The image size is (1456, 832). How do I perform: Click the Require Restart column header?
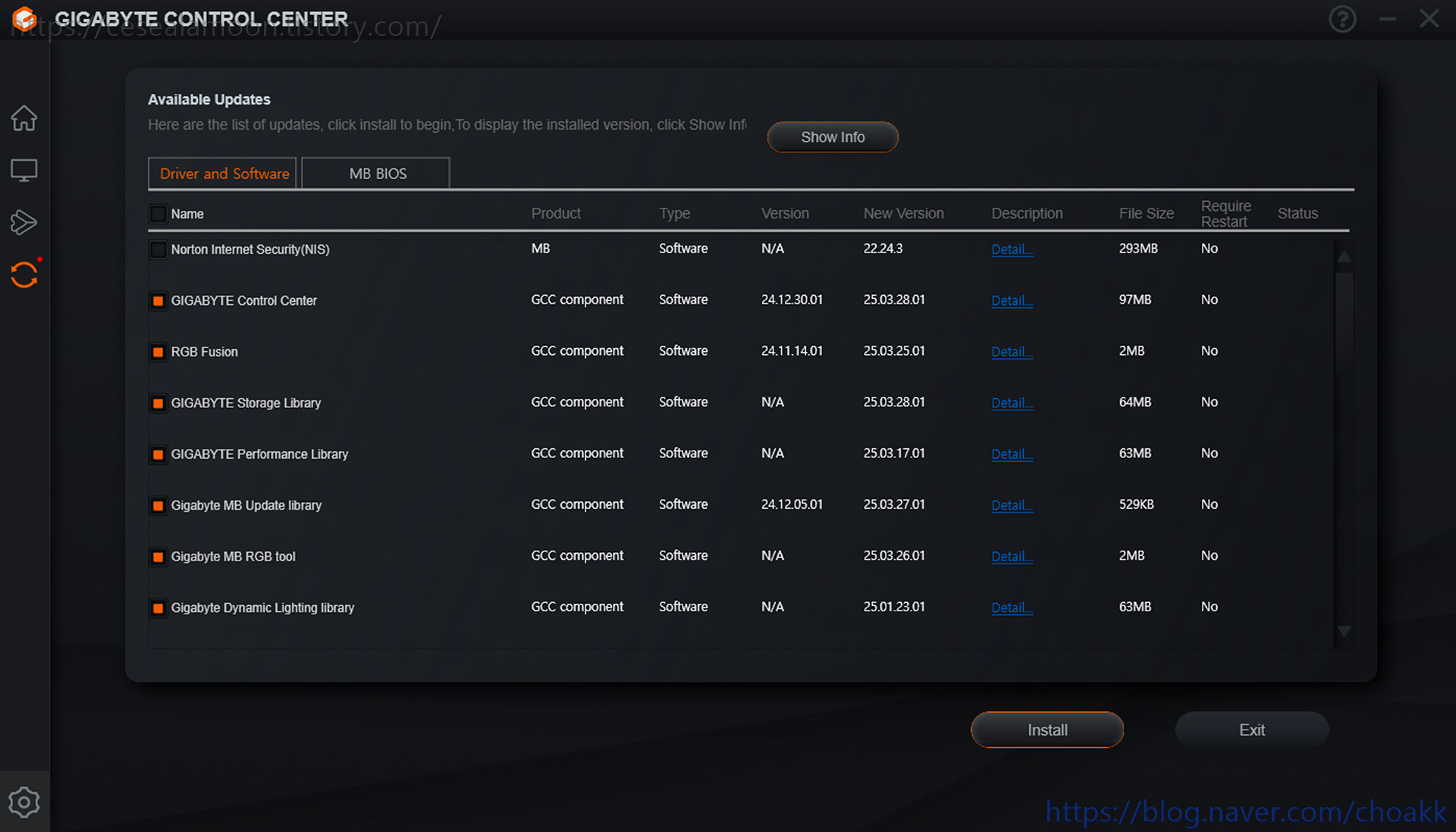1225,214
